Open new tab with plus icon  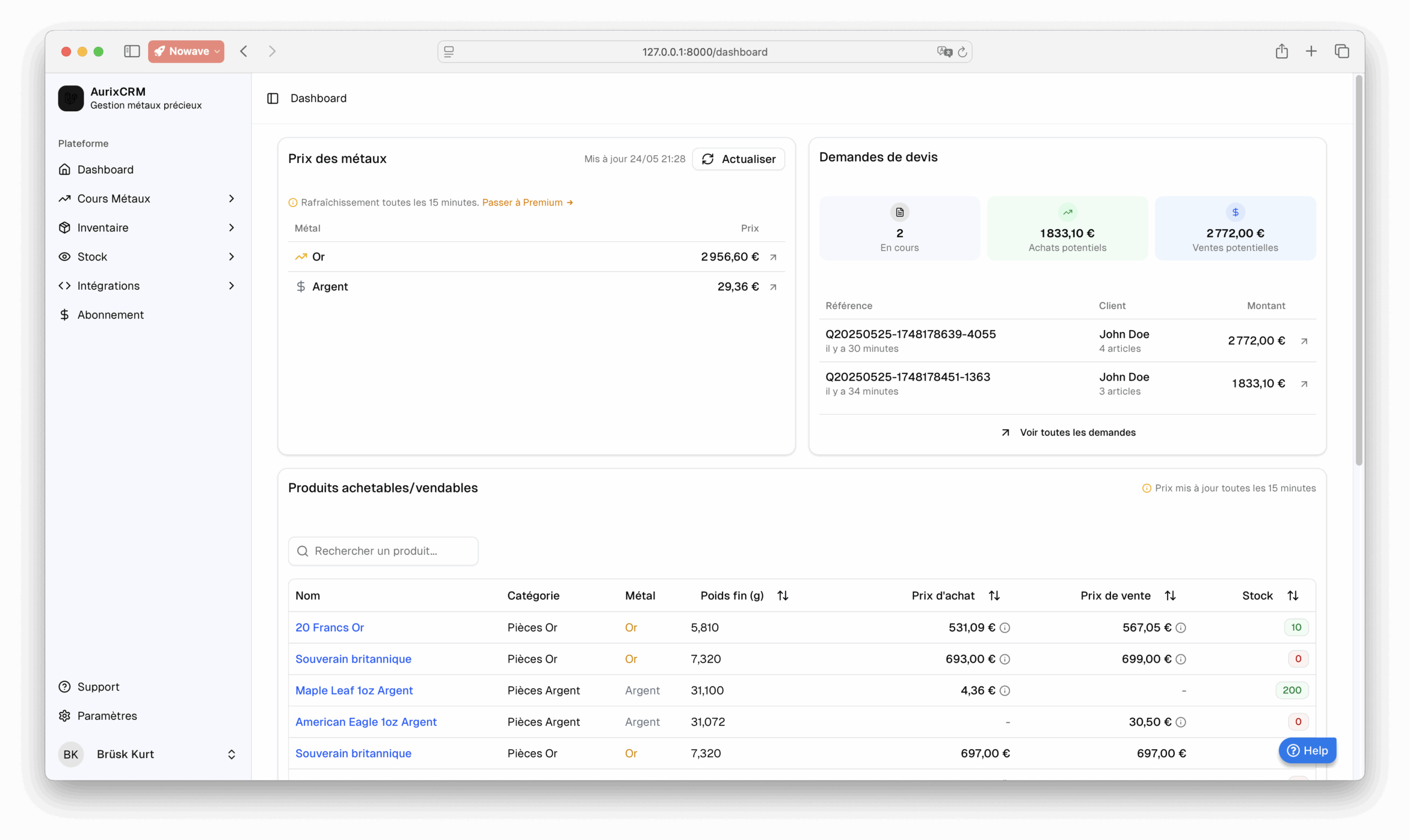tap(1311, 52)
